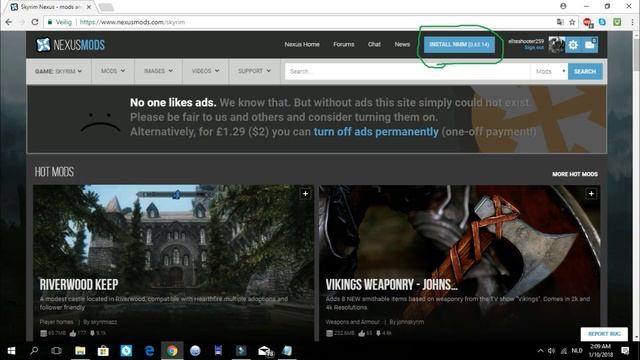Click the NLD language indicator
The height and width of the screenshot is (360, 640).
tap(577, 351)
